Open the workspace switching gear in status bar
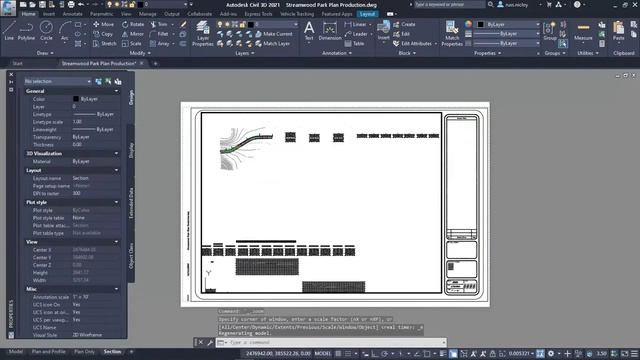 [x=551, y=353]
